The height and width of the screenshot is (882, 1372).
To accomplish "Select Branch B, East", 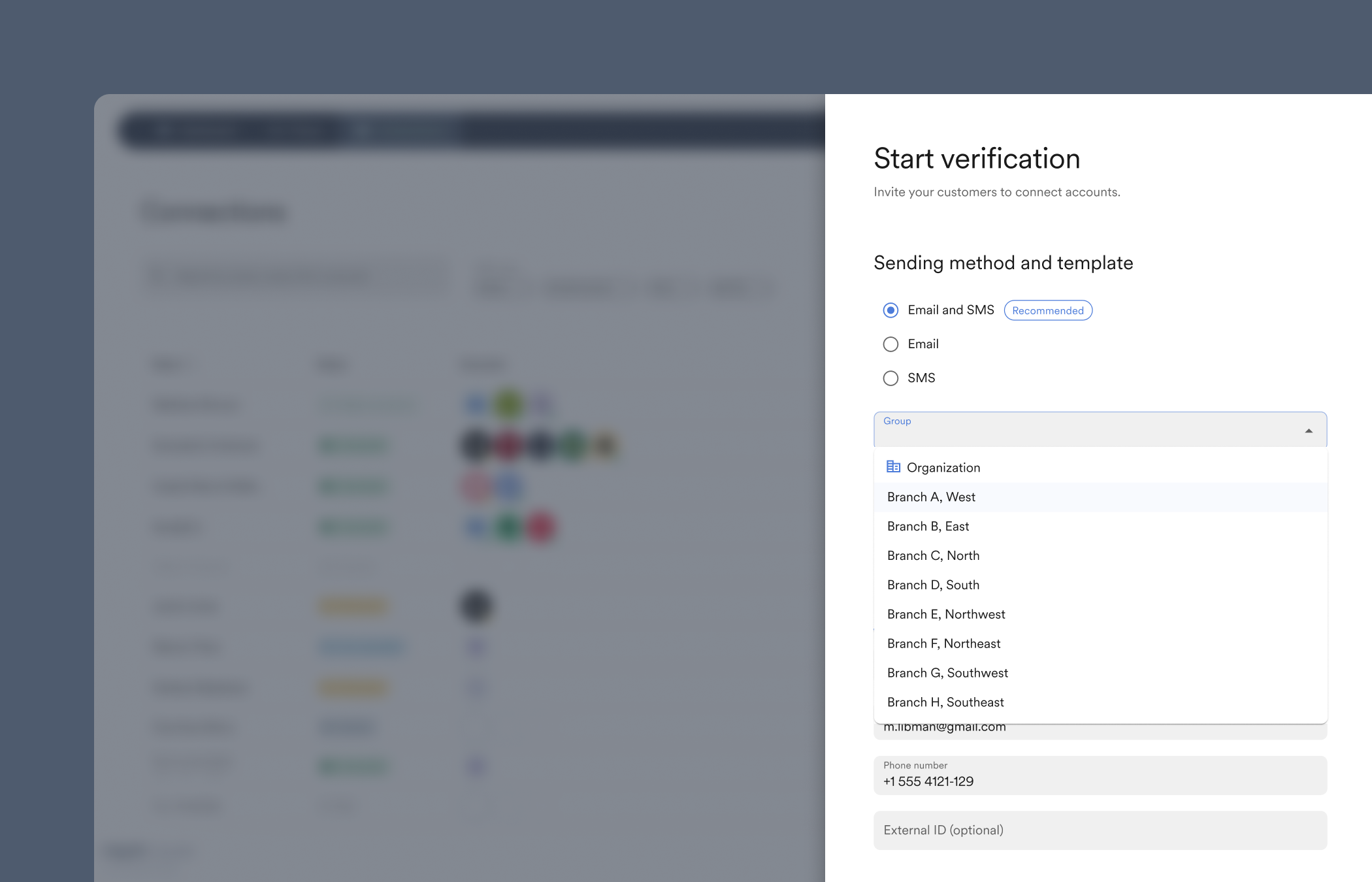I will [928, 526].
